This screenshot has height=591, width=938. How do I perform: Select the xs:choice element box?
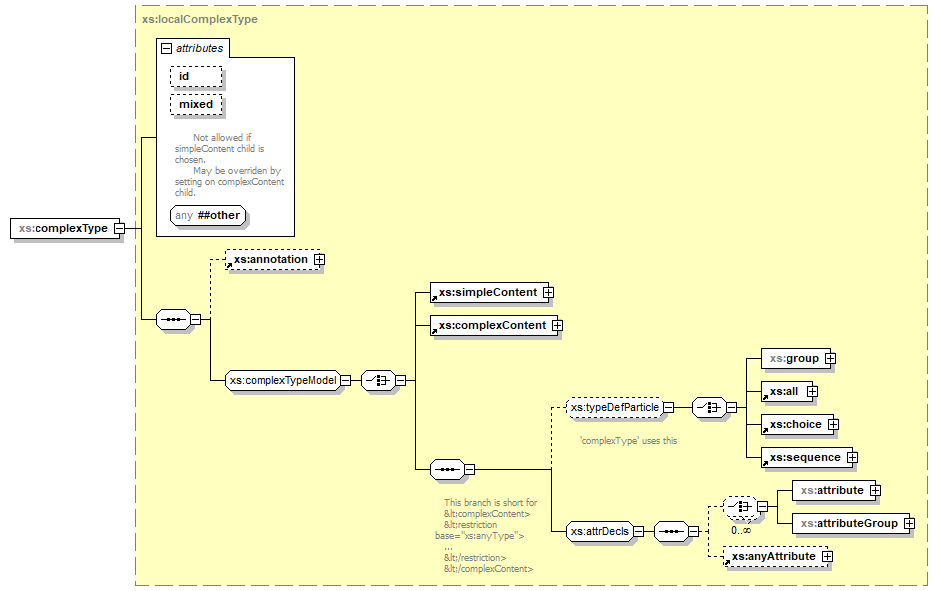[x=794, y=424]
